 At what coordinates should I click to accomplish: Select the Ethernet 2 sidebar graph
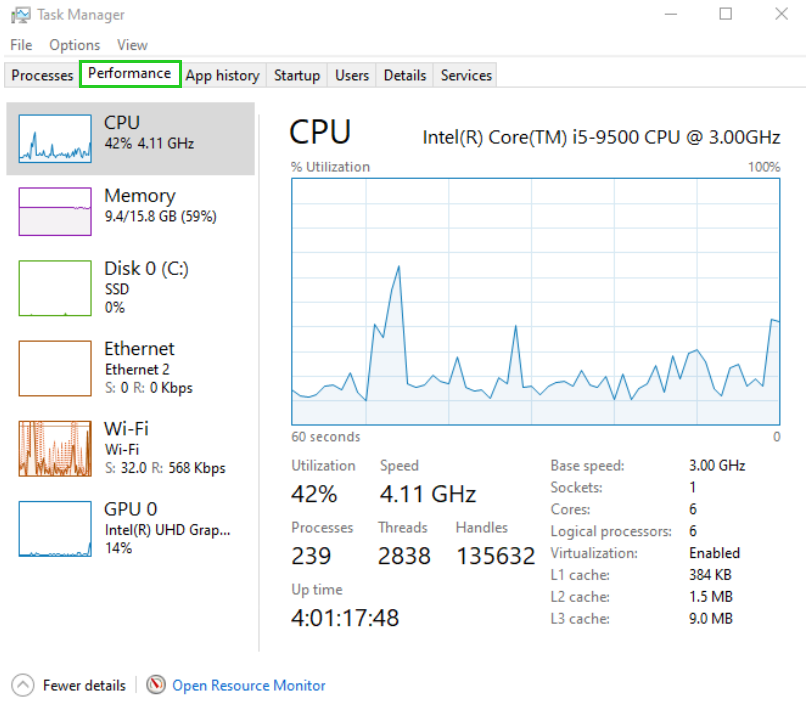54,368
